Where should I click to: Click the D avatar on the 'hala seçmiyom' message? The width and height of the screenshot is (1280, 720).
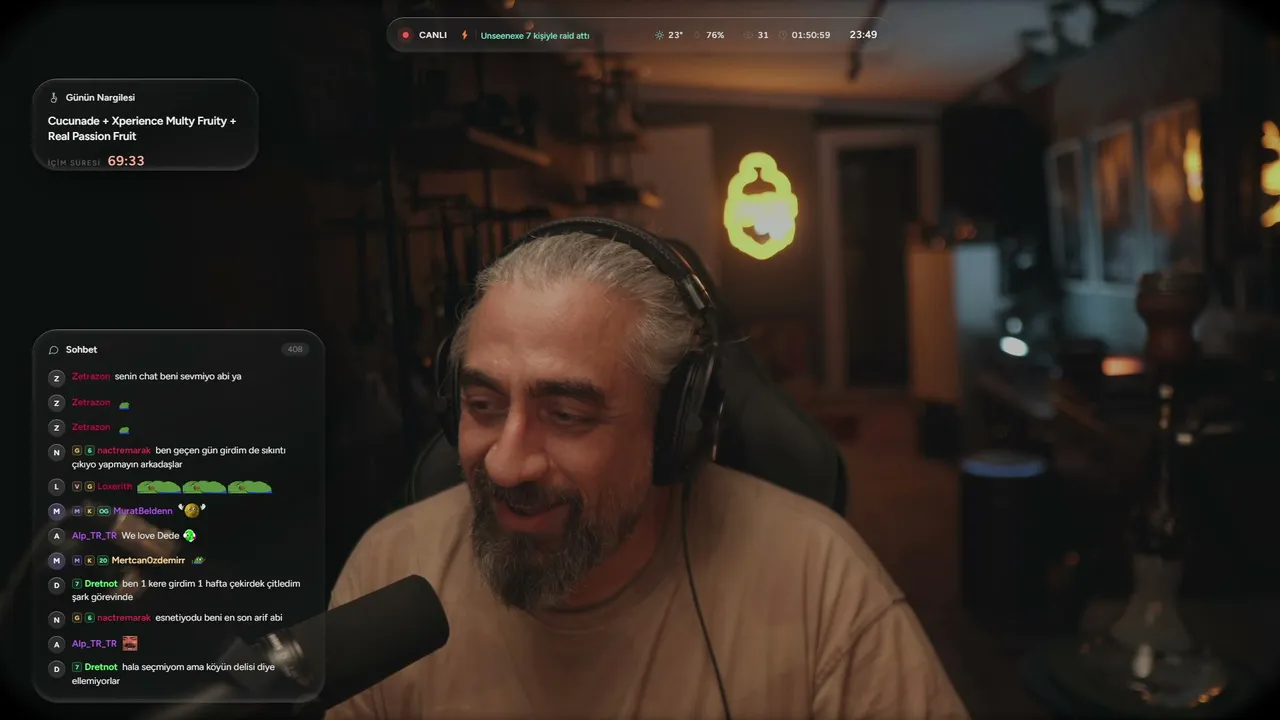click(56, 668)
